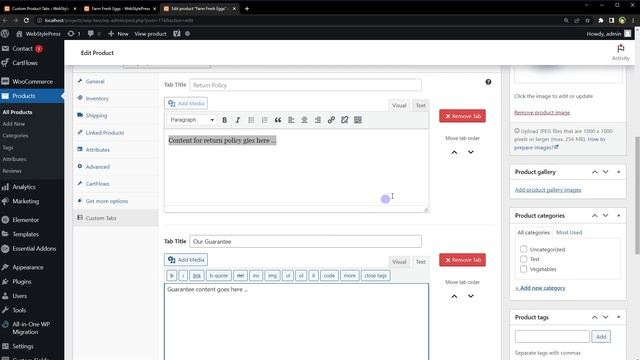Open WordPress logo menu in admin bar
The image size is (640, 360).
[x=5, y=34]
